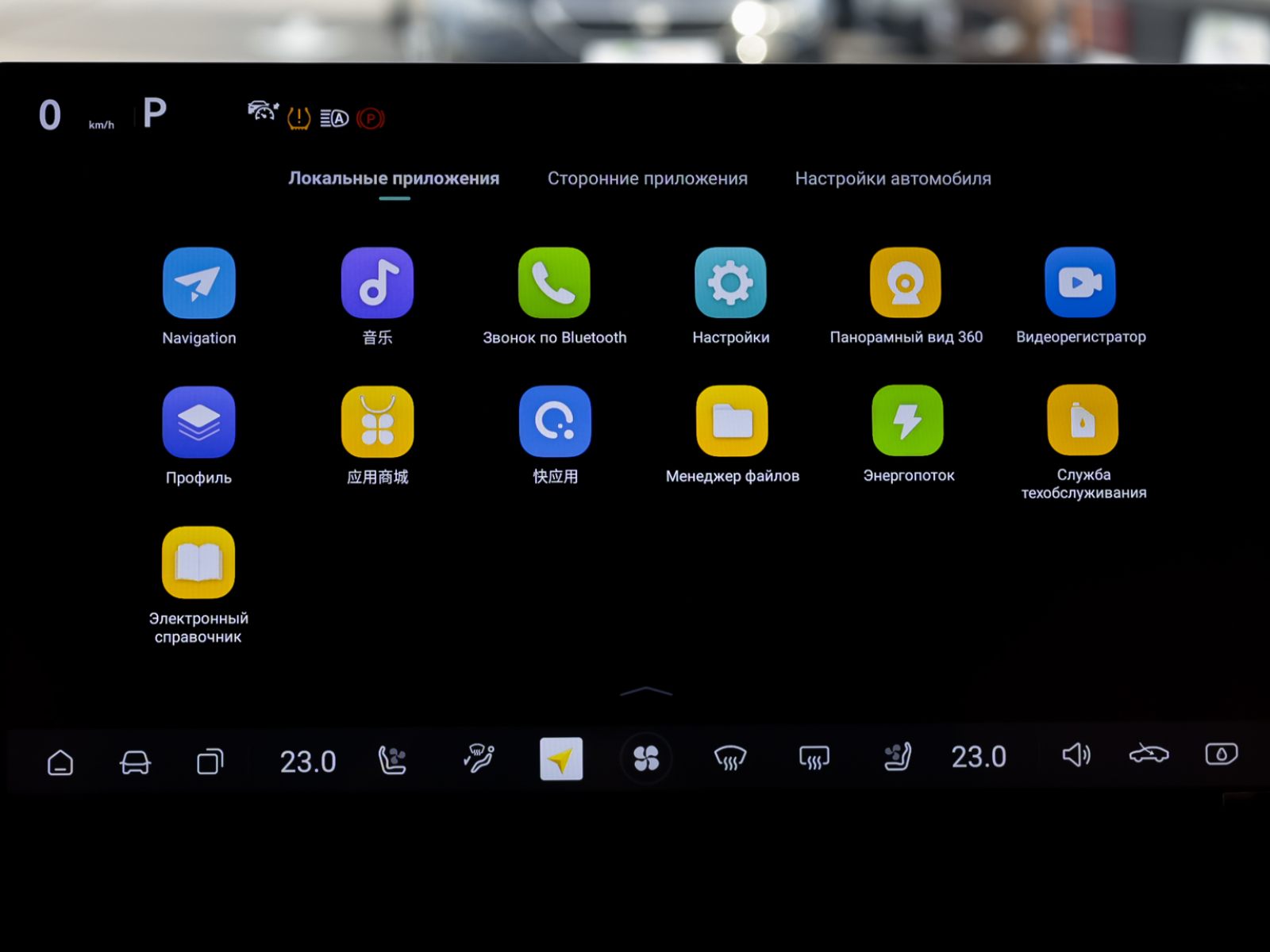Open the Navigation app
Image resolution: width=1270 pixels, height=952 pixels.
click(198, 283)
